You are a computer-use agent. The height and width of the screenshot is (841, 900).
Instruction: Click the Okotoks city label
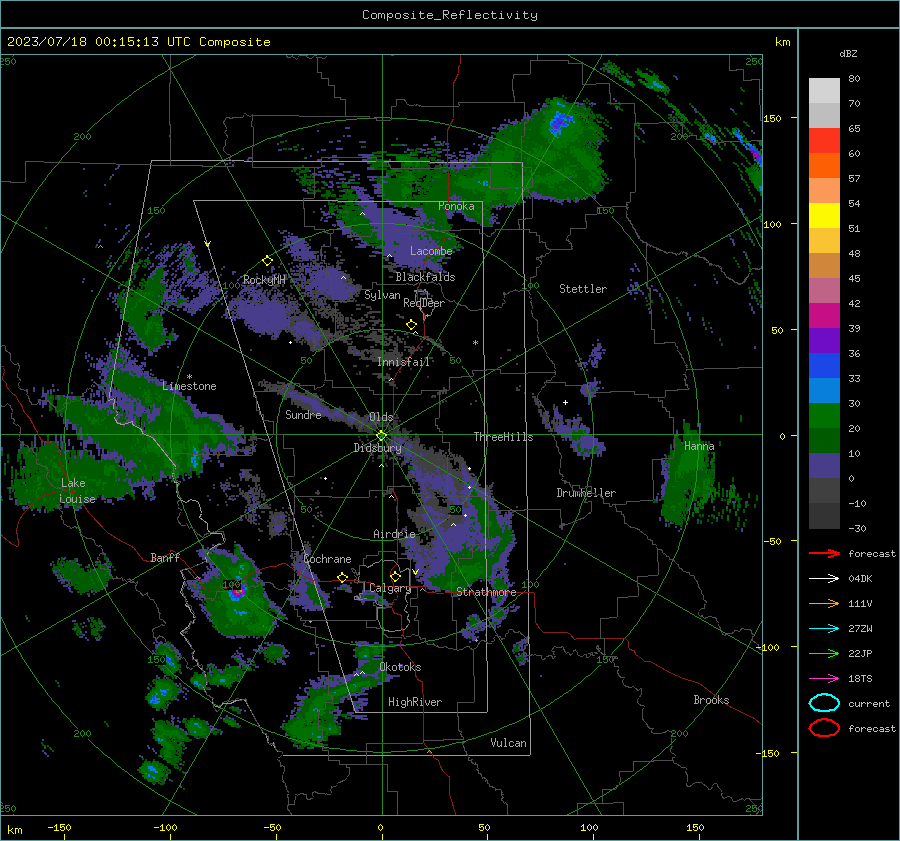point(400,667)
